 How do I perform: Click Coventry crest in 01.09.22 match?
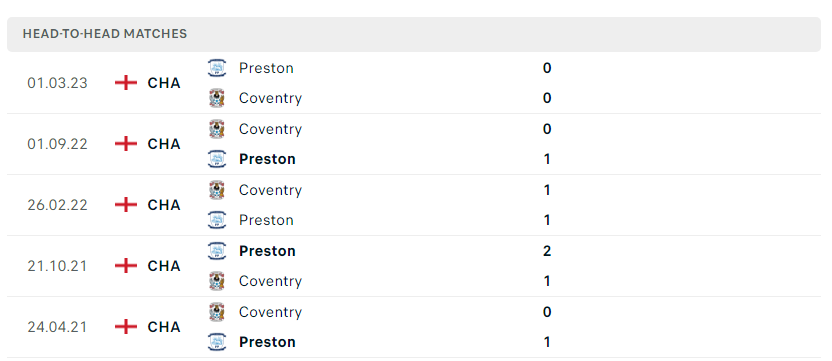pos(216,129)
